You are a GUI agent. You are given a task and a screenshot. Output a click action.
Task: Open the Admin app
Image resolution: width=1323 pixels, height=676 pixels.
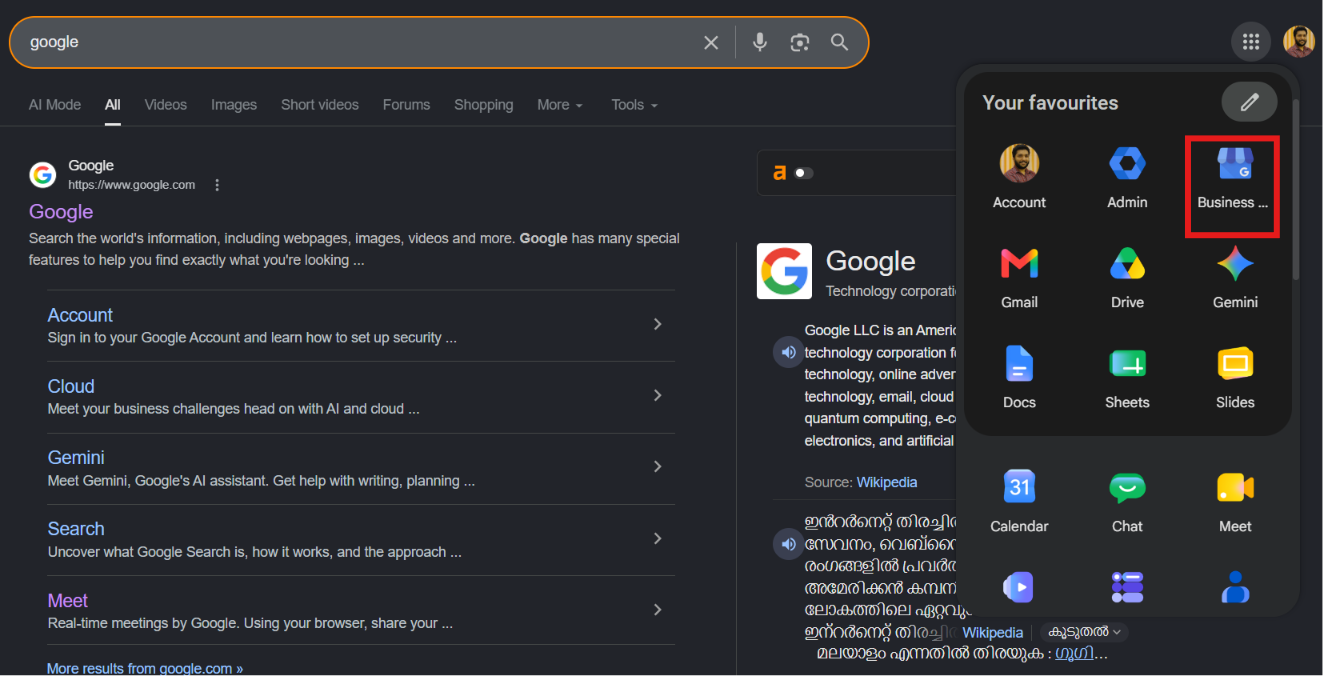pyautogui.click(x=1127, y=177)
